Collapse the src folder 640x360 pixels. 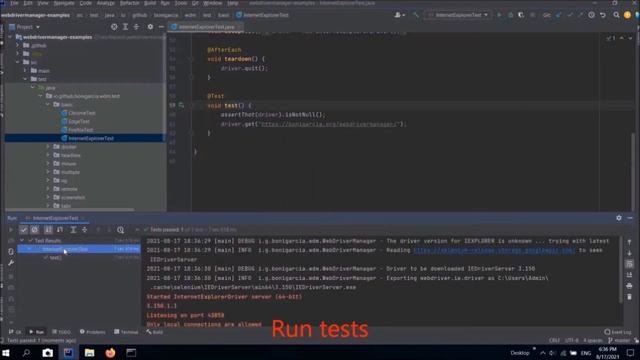click(18, 62)
